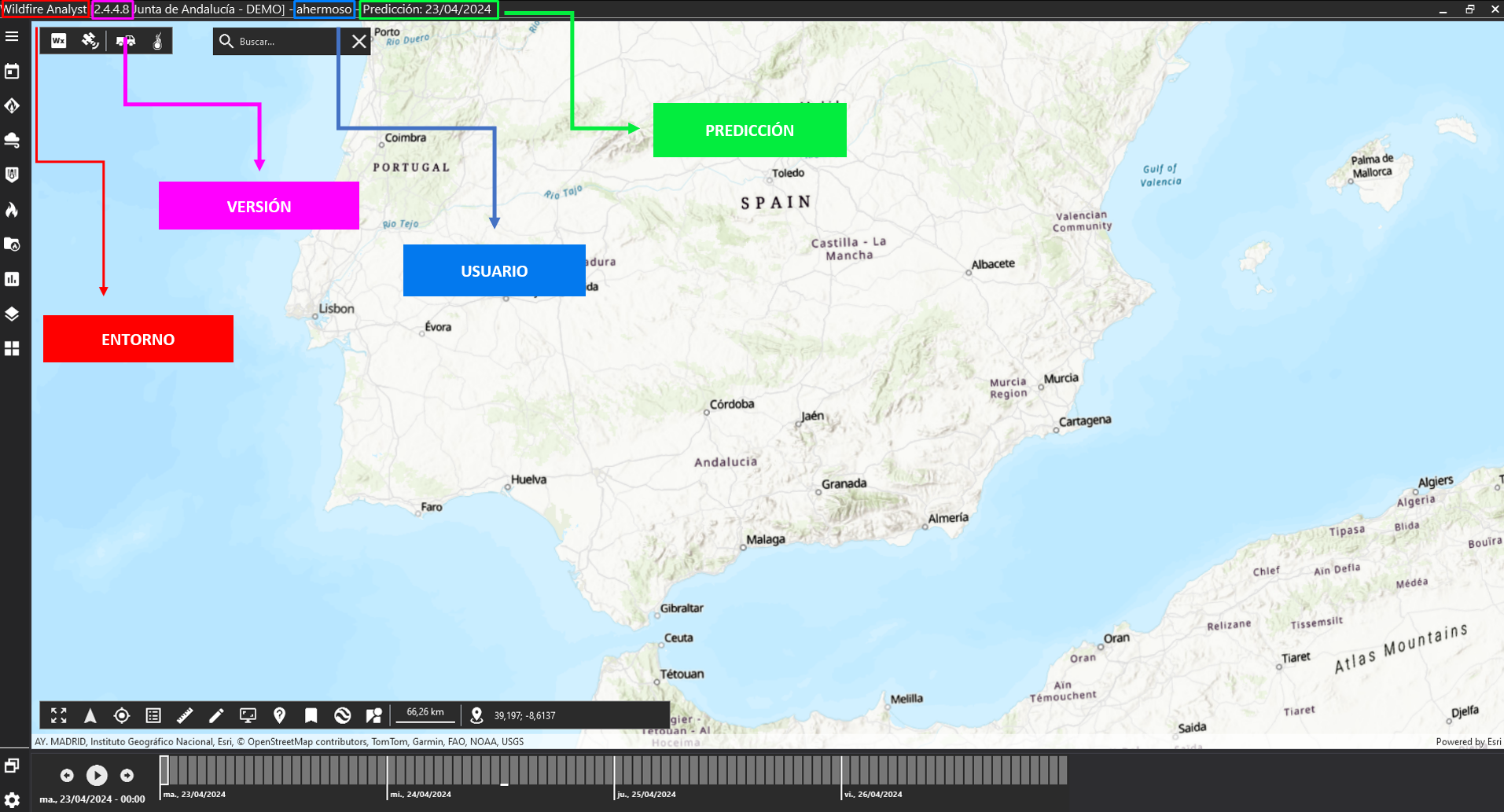Toggle the vehicle resources truck layer
The image size is (1504, 812).
click(x=126, y=41)
